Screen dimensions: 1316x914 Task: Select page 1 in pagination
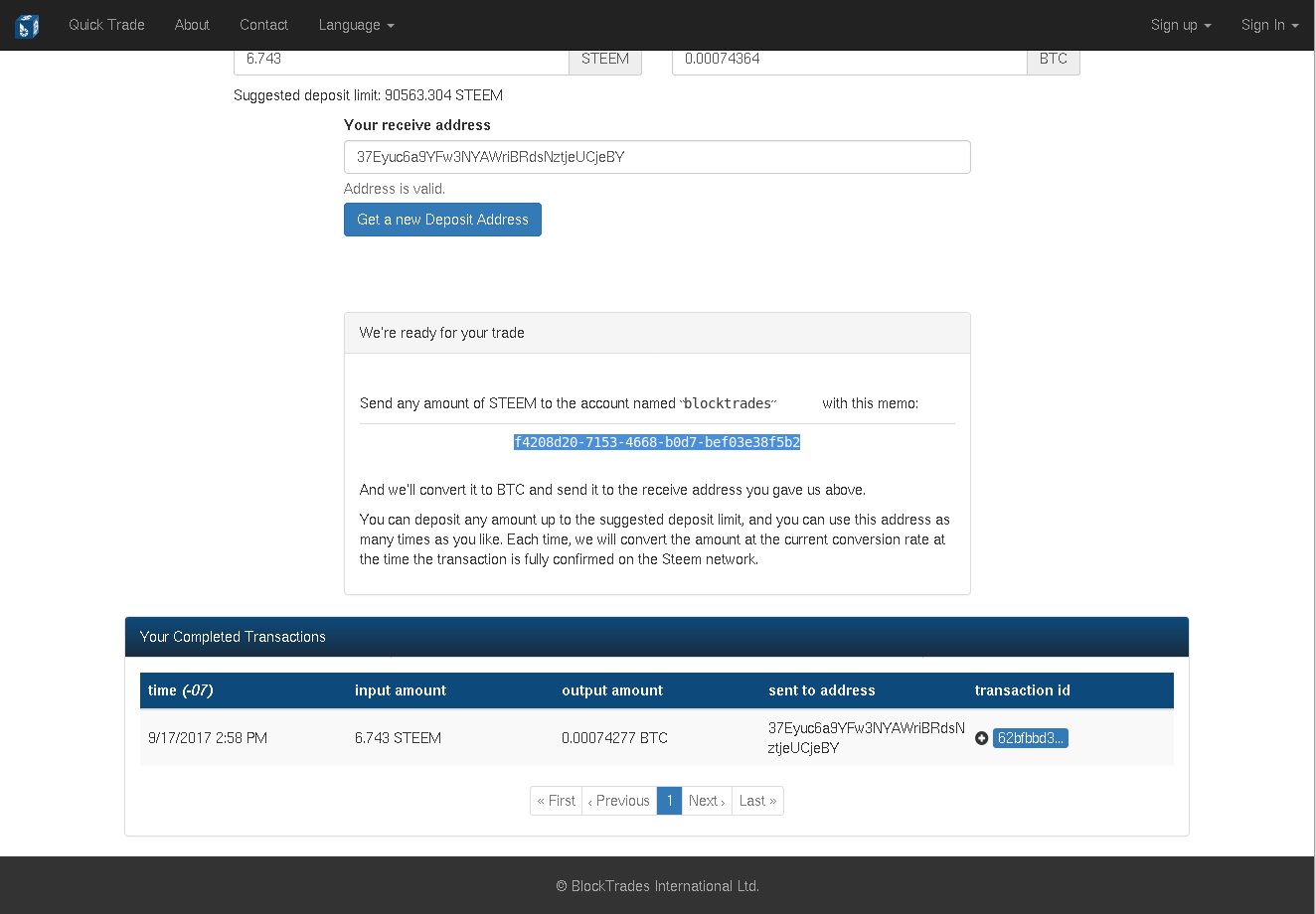670,801
